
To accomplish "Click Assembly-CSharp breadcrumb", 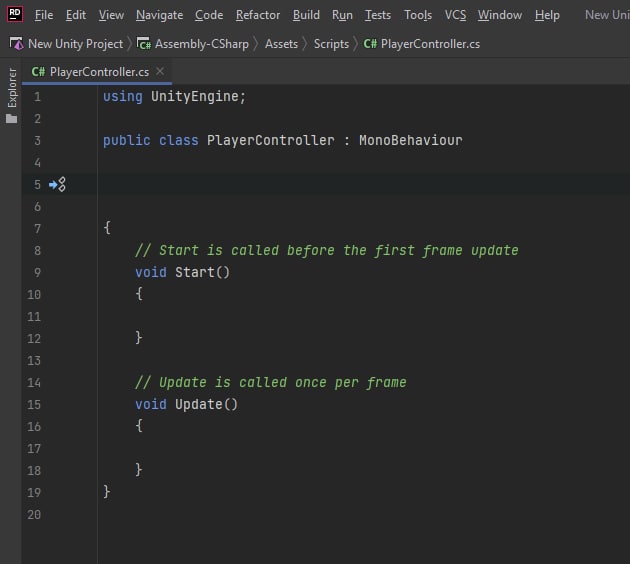I will [x=202, y=44].
